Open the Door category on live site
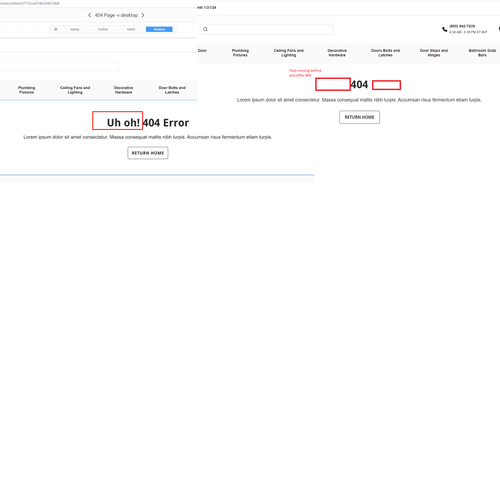Image resolution: width=500 pixels, height=497 pixels. tap(202, 51)
